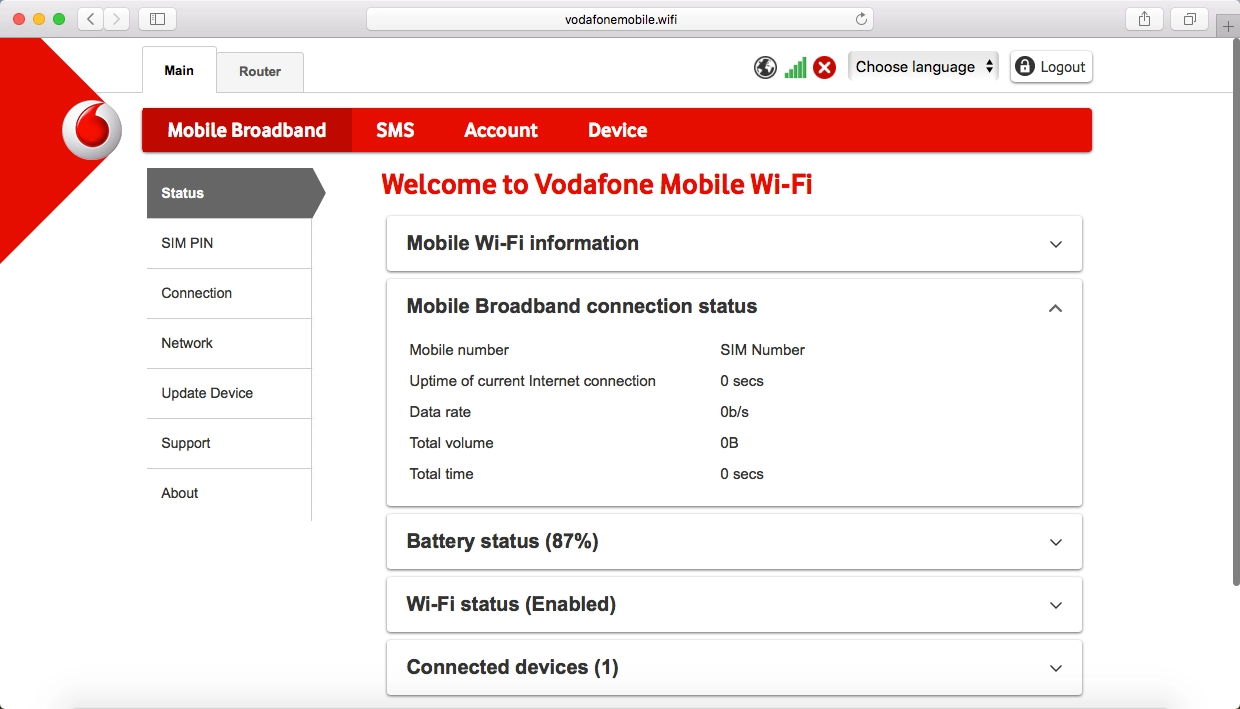Click the address bar showing vodafonemobile.wifi

pos(618,17)
